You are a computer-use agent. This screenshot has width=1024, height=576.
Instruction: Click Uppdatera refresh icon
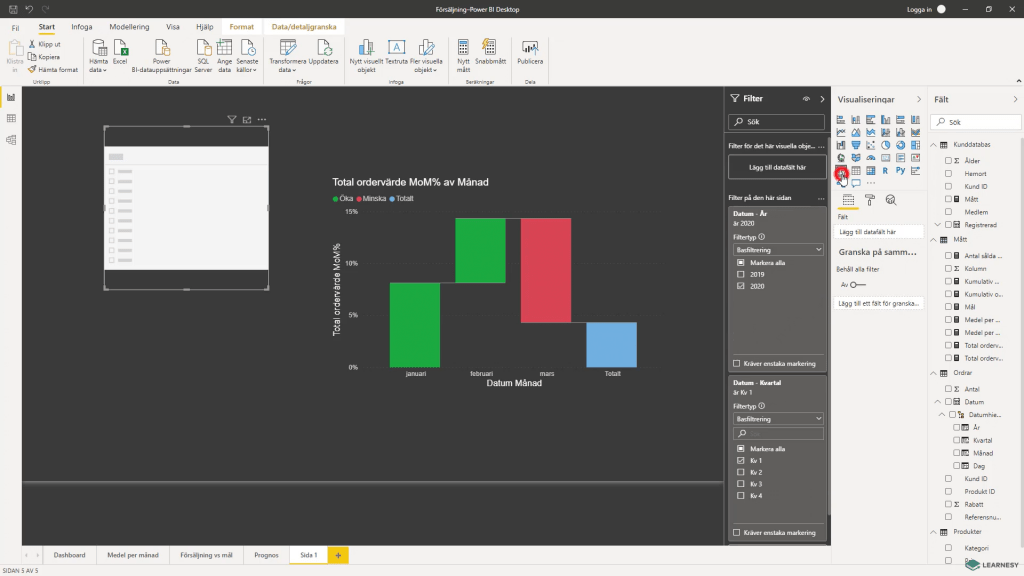[x=323, y=48]
